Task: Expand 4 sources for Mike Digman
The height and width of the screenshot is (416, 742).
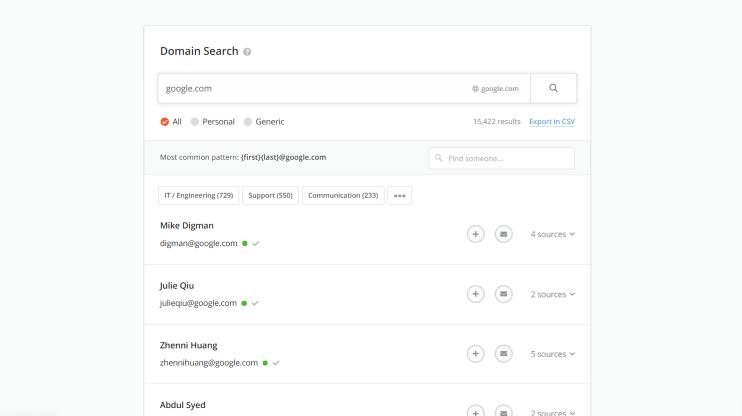Action: pyautogui.click(x=553, y=234)
